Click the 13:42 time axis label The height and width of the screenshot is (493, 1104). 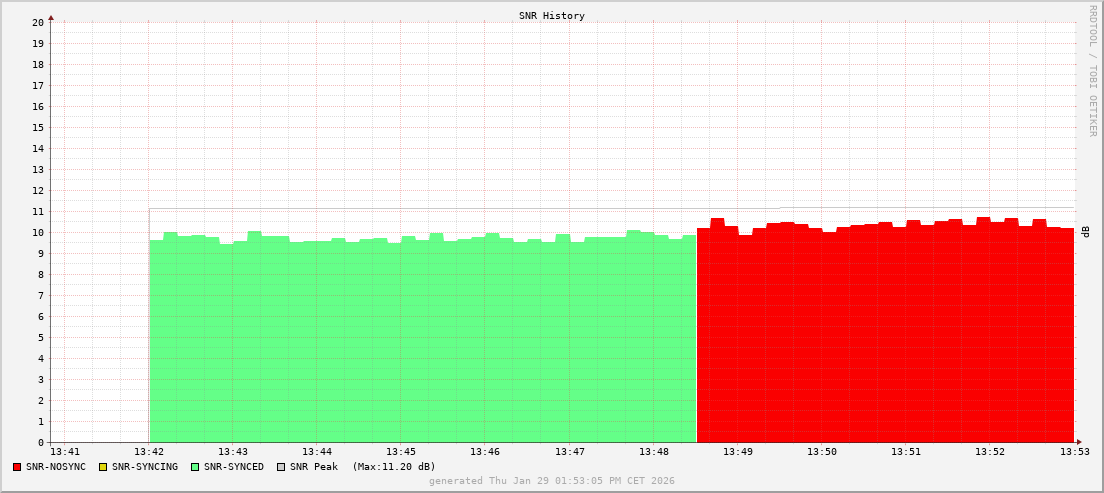(x=149, y=452)
